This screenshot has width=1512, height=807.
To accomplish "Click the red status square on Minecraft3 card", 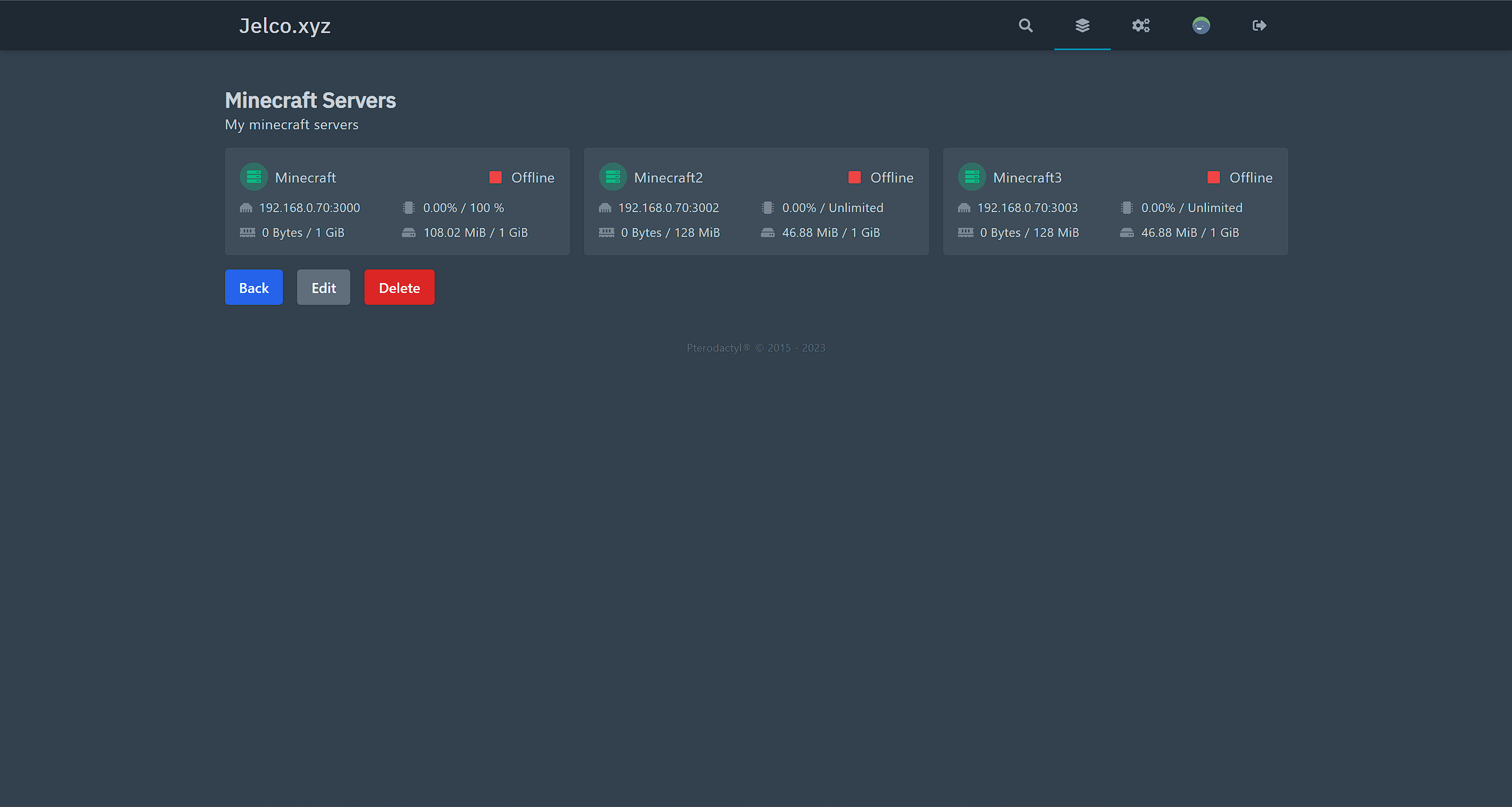I will [1214, 177].
